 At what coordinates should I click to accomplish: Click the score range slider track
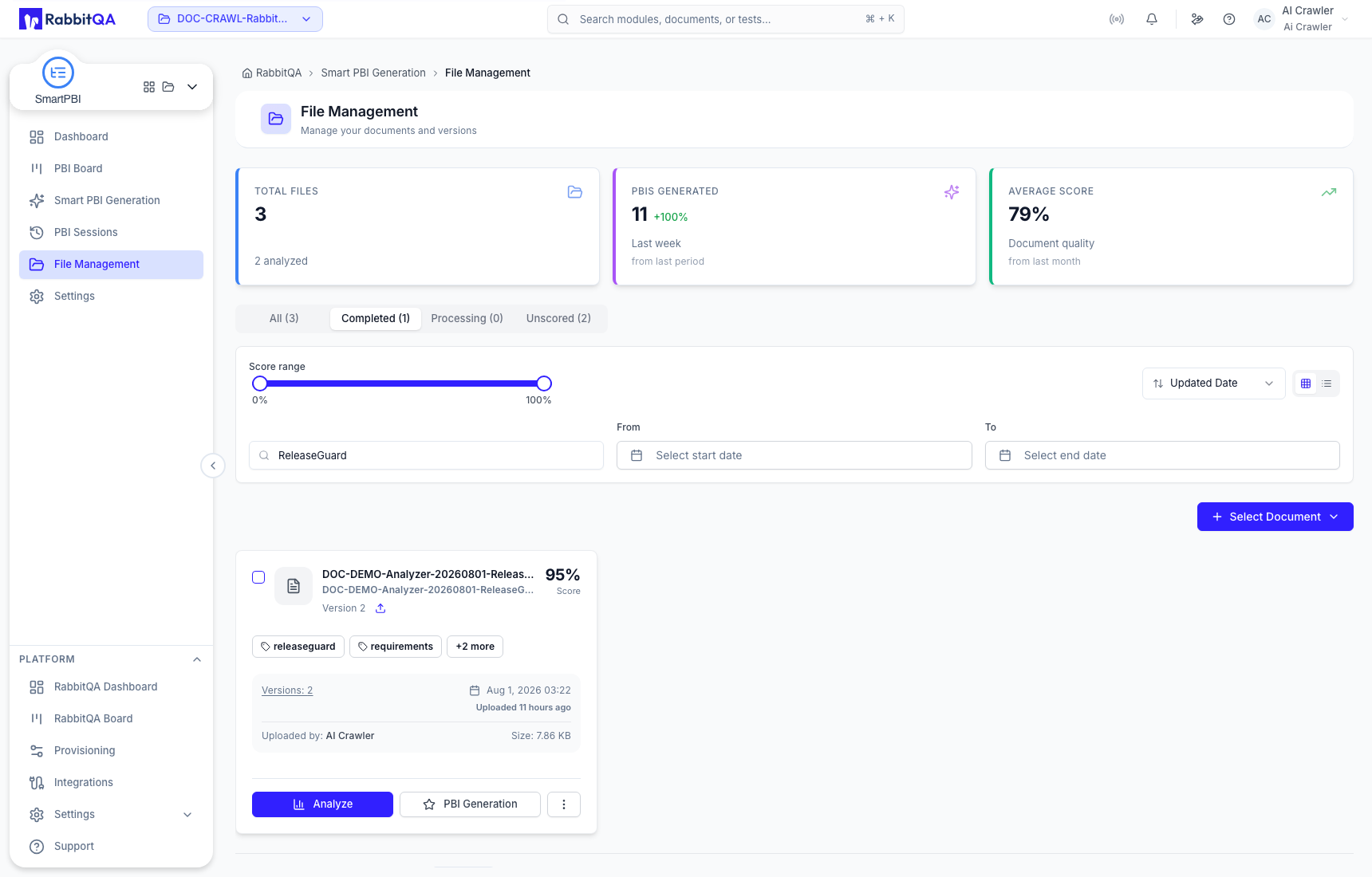coord(402,383)
